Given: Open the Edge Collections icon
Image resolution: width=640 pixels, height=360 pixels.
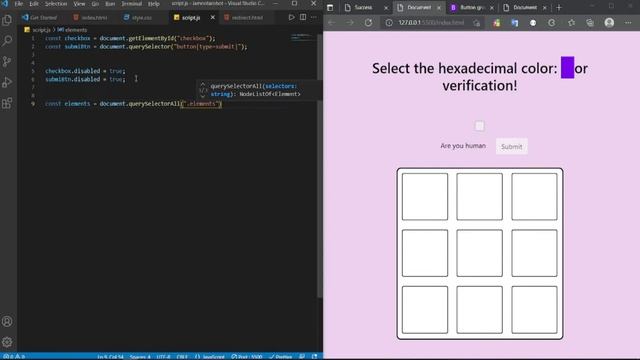Looking at the screenshot, I should (590, 23).
